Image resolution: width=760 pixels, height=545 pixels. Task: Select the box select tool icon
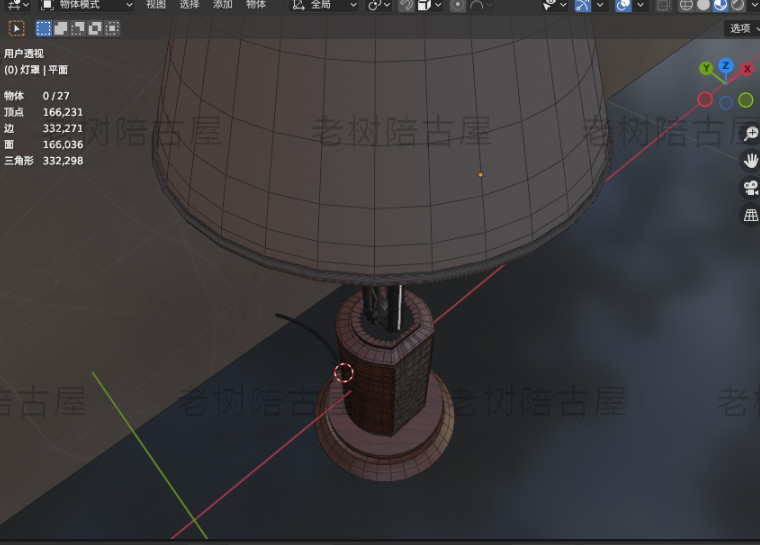16,29
